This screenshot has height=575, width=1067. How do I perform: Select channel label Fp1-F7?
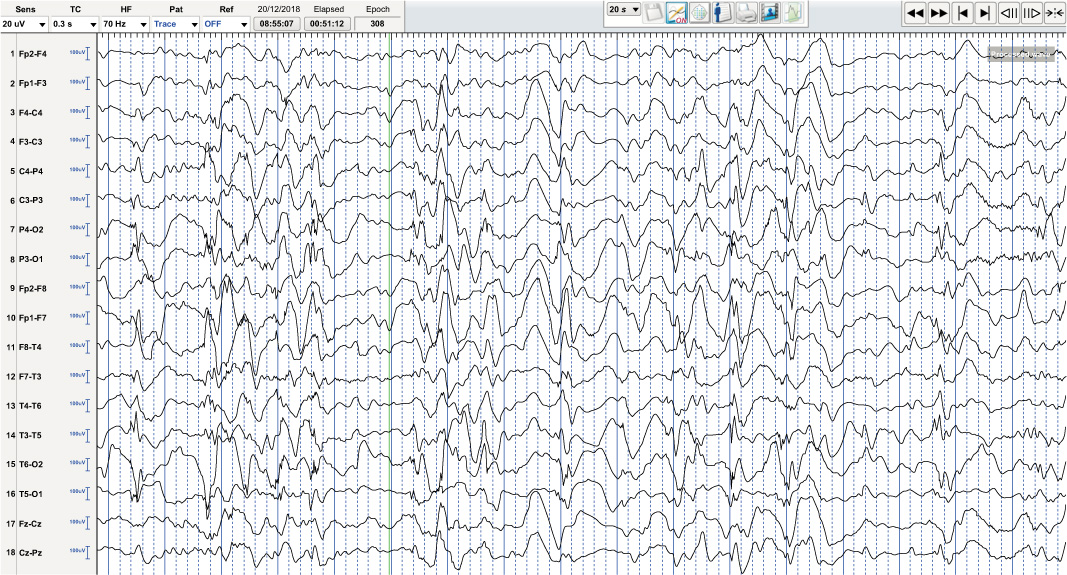click(x=33, y=318)
